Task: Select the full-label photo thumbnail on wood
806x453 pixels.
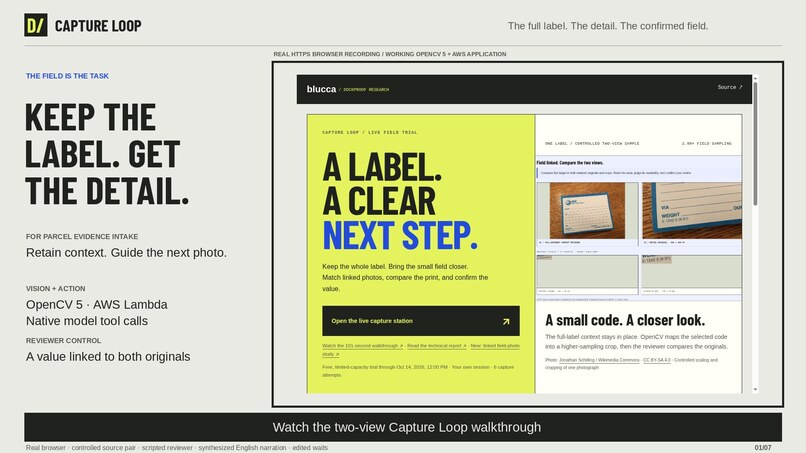Action: click(x=587, y=210)
